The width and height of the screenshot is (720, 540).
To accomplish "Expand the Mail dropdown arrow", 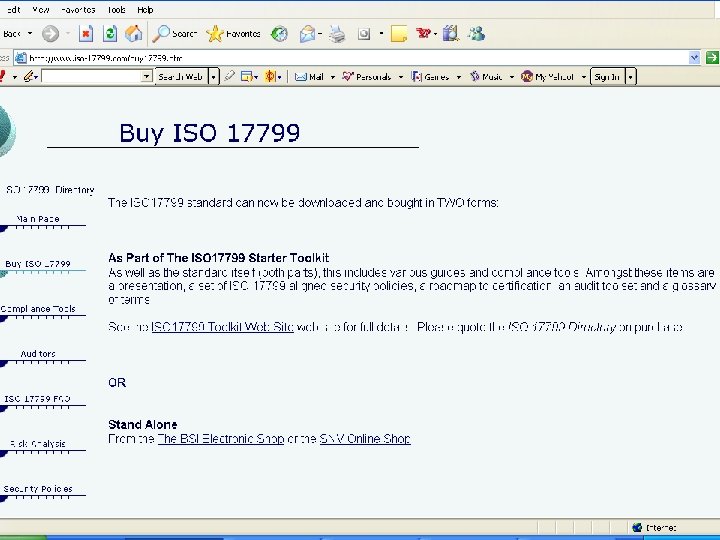I will tap(332, 77).
